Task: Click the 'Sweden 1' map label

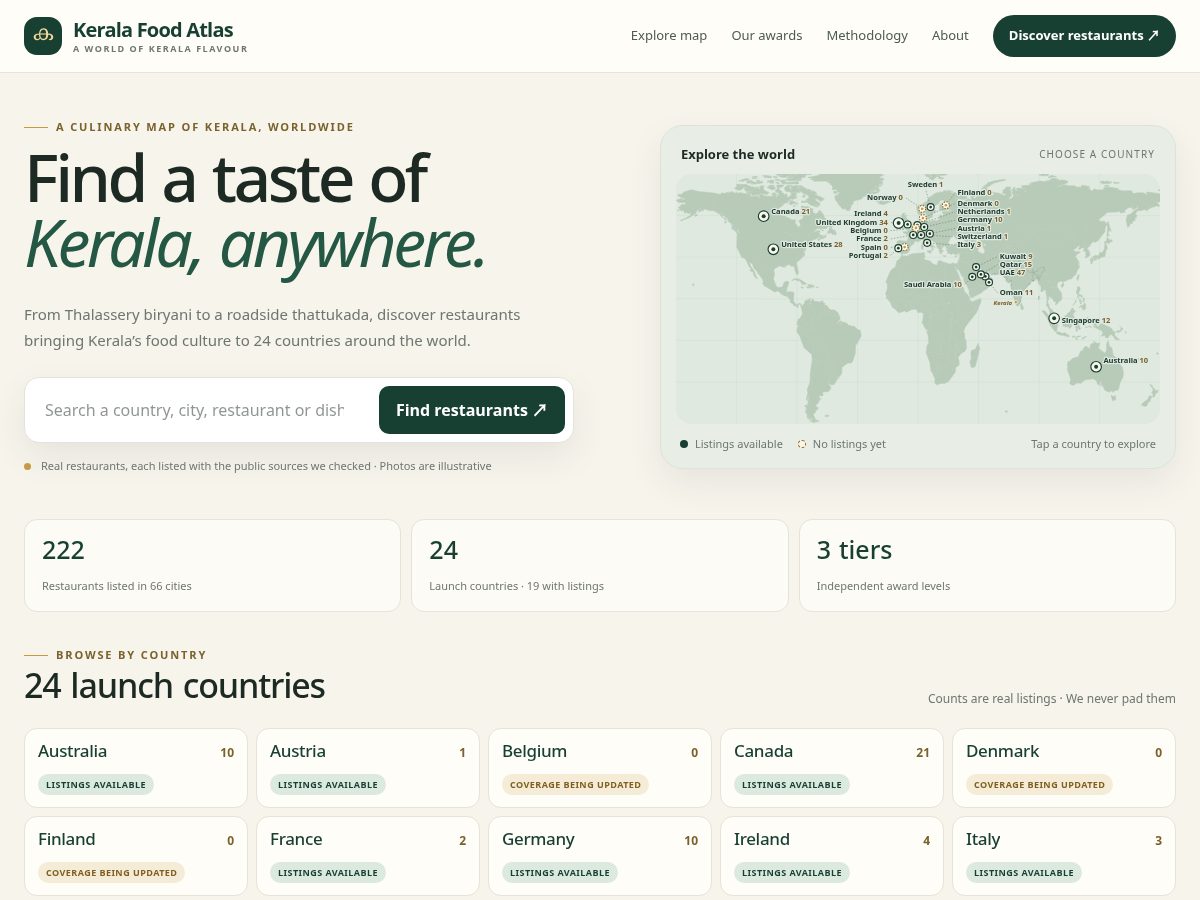Action: pos(925,185)
